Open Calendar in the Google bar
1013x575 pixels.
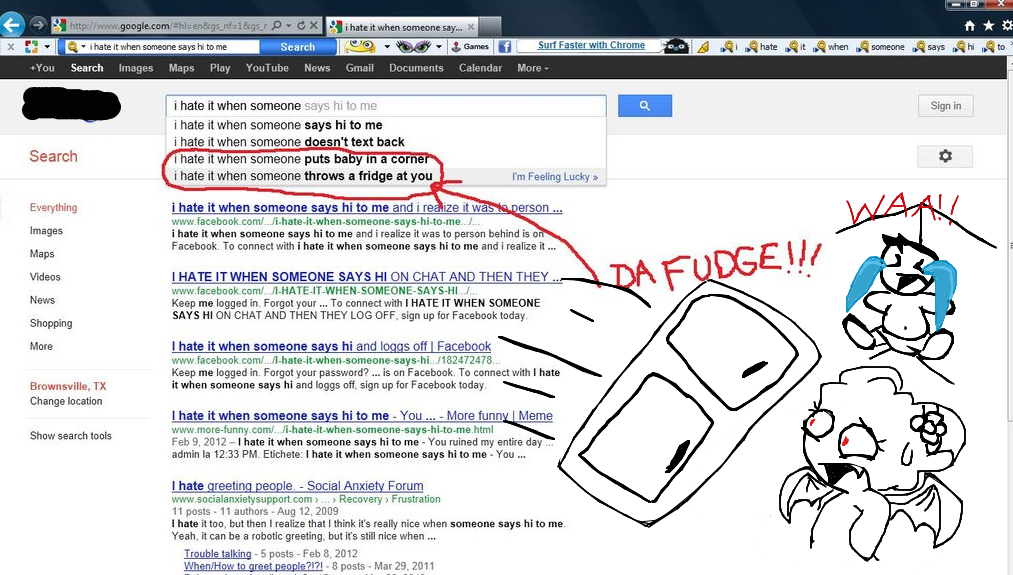coord(480,68)
